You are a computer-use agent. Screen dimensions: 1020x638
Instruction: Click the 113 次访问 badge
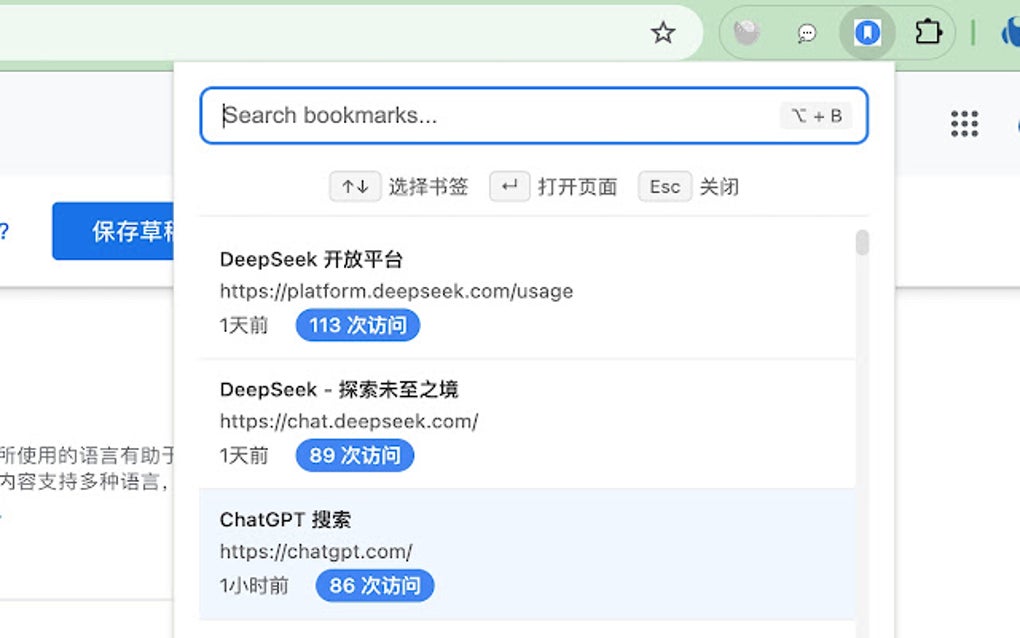coord(358,325)
